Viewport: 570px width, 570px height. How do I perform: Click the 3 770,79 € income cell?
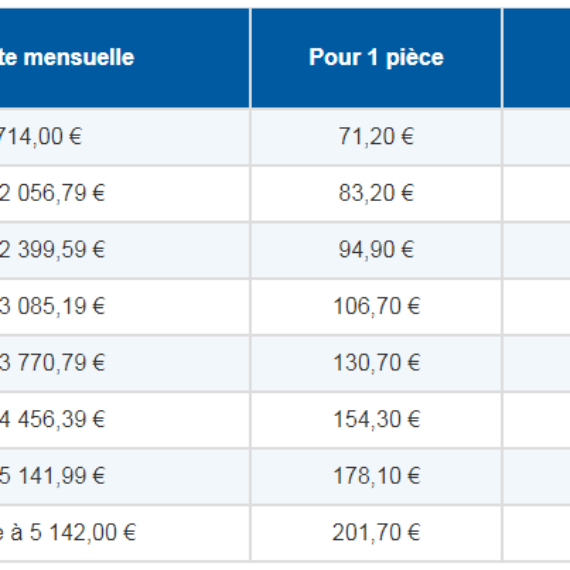125,363
